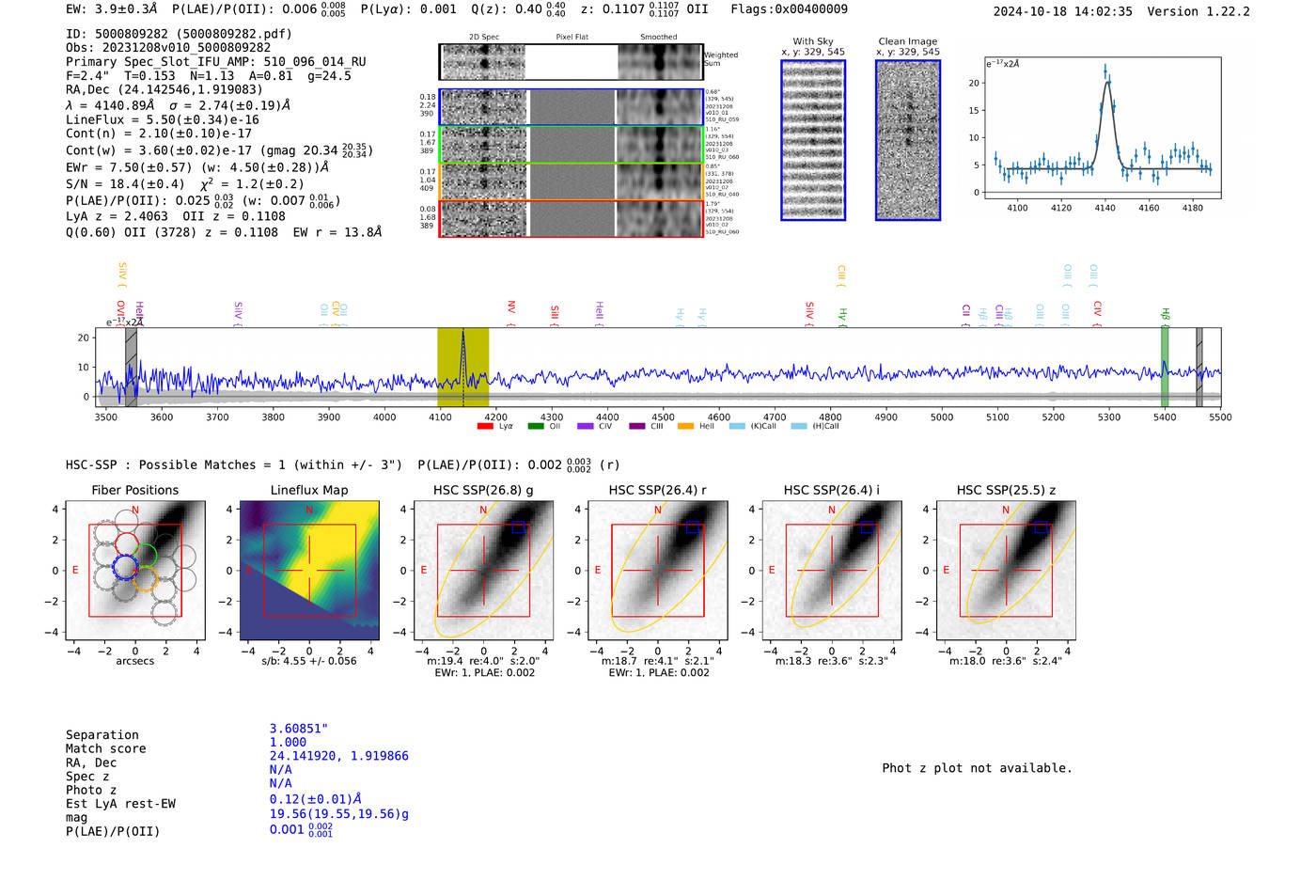The height and width of the screenshot is (896, 1316).
Task: Click the green OII legend swatch
Action: [536, 426]
